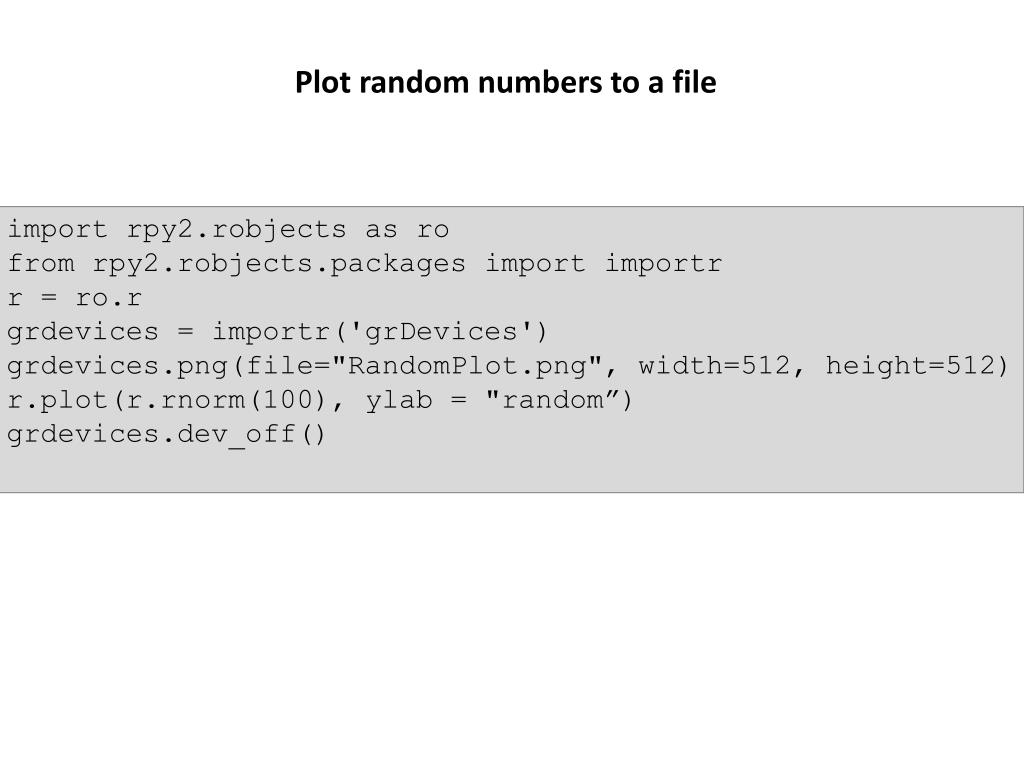Click 'r.rnorm(100)' in the plot call

pos(225,400)
